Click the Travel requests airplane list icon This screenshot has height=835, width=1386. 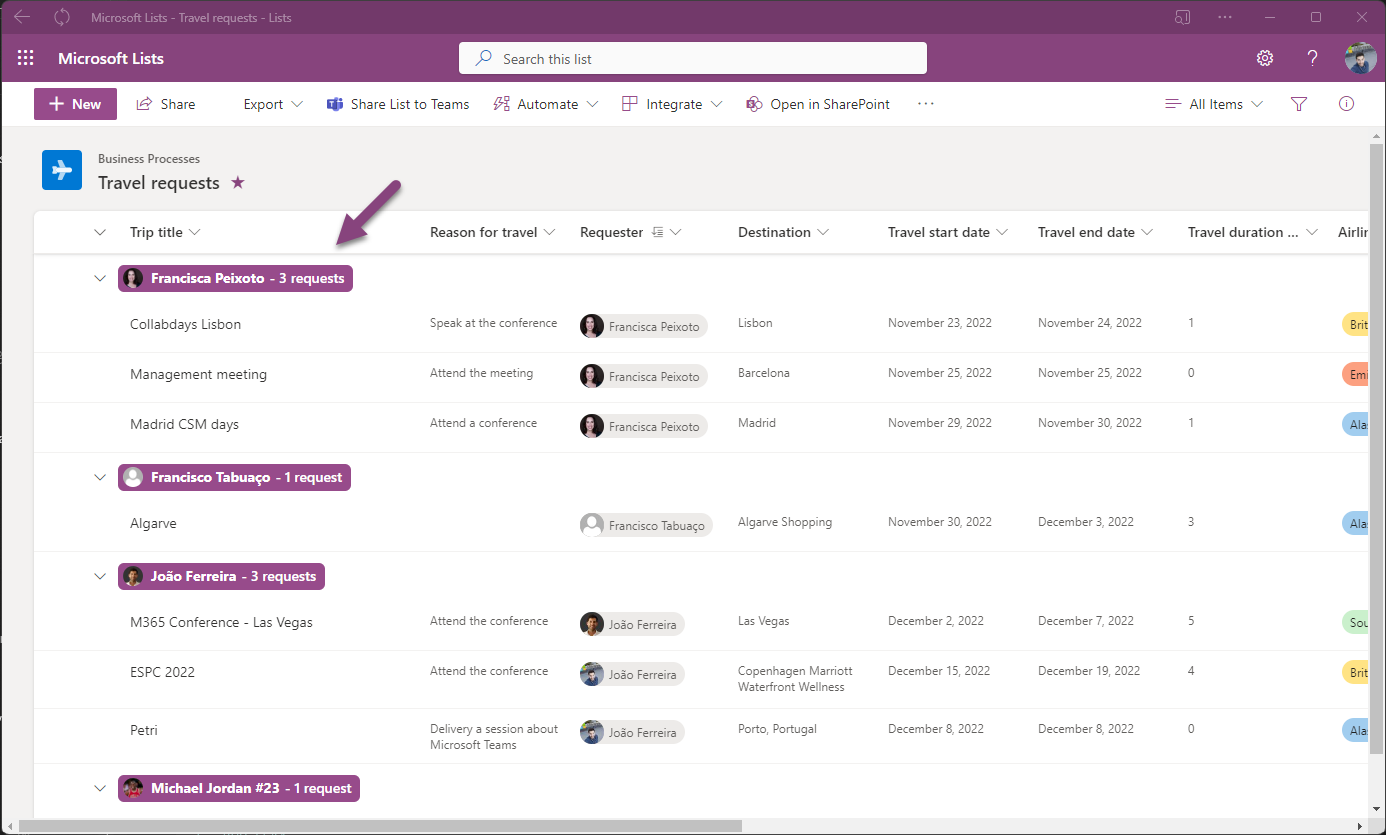[x=62, y=170]
